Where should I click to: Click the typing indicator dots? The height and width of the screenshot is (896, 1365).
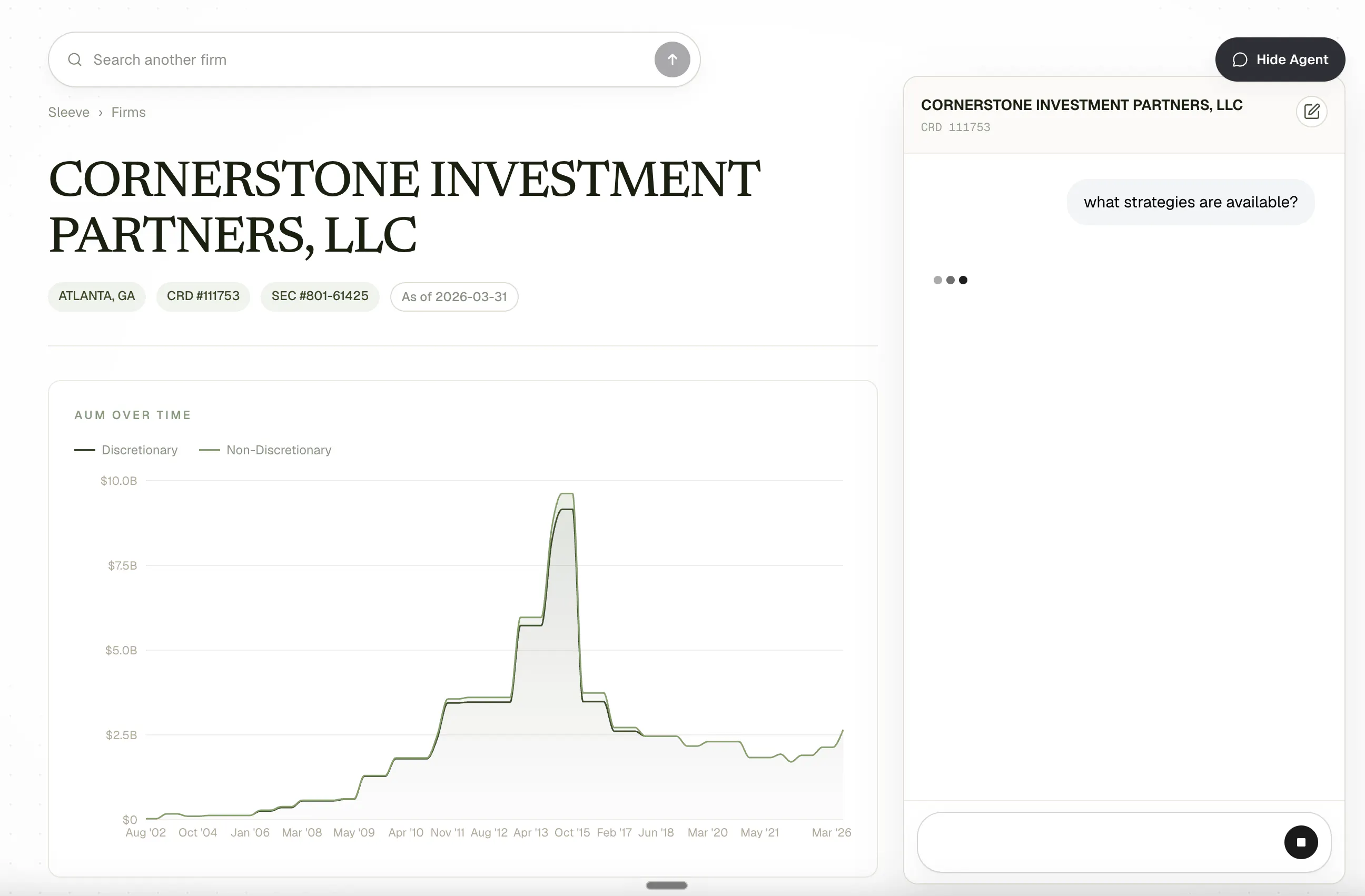tap(951, 280)
